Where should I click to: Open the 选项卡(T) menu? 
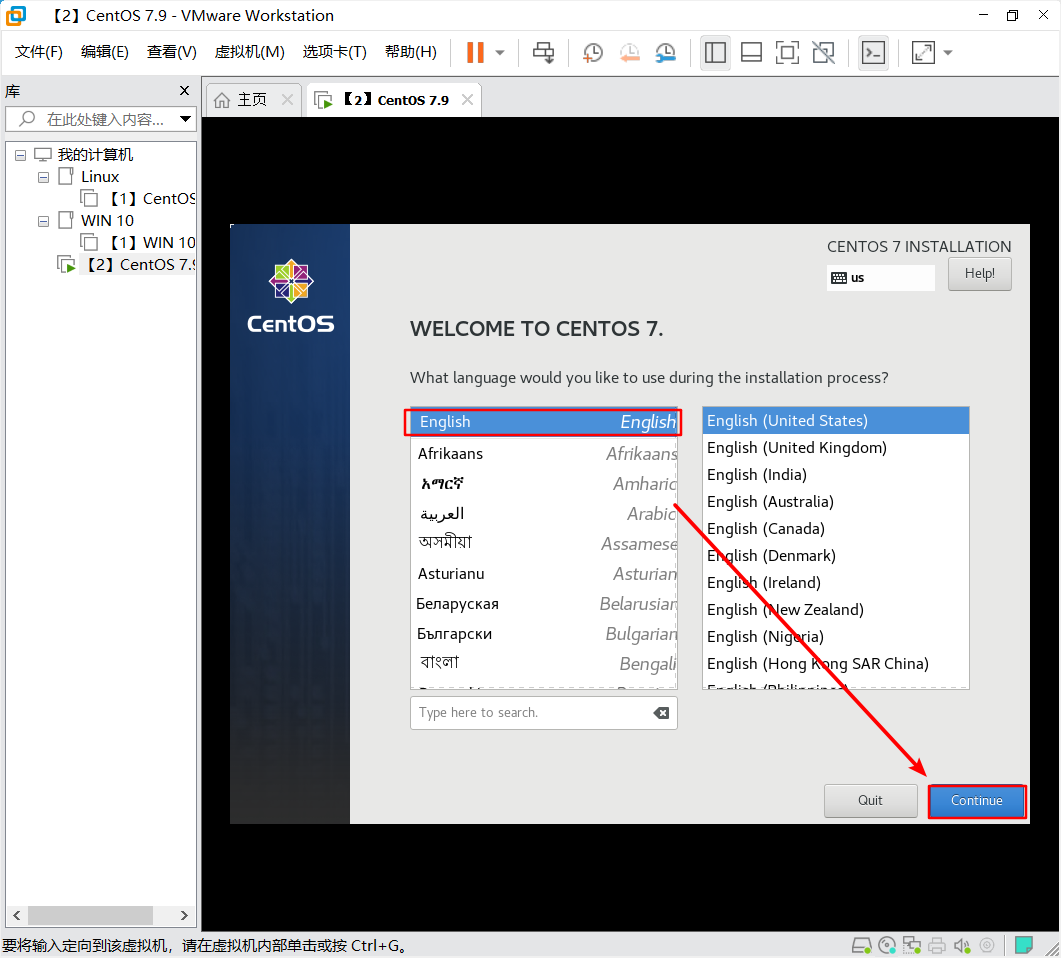[334, 52]
